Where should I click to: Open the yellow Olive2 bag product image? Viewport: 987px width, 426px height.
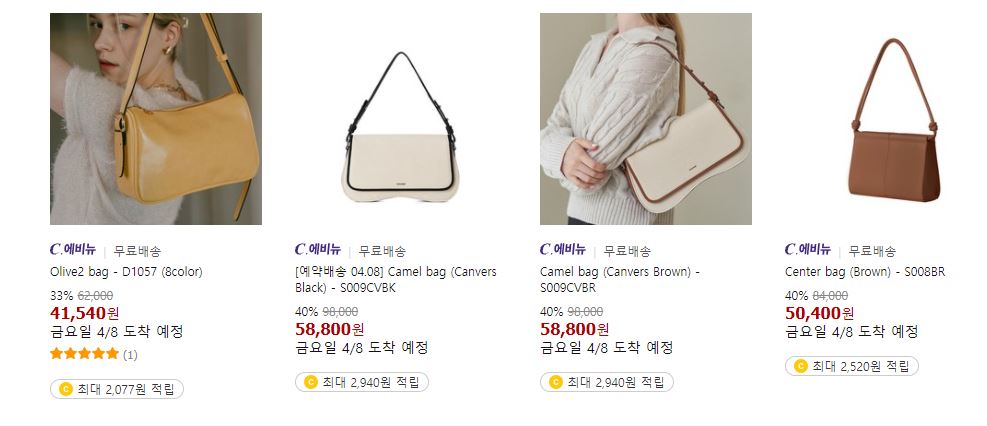coord(155,119)
